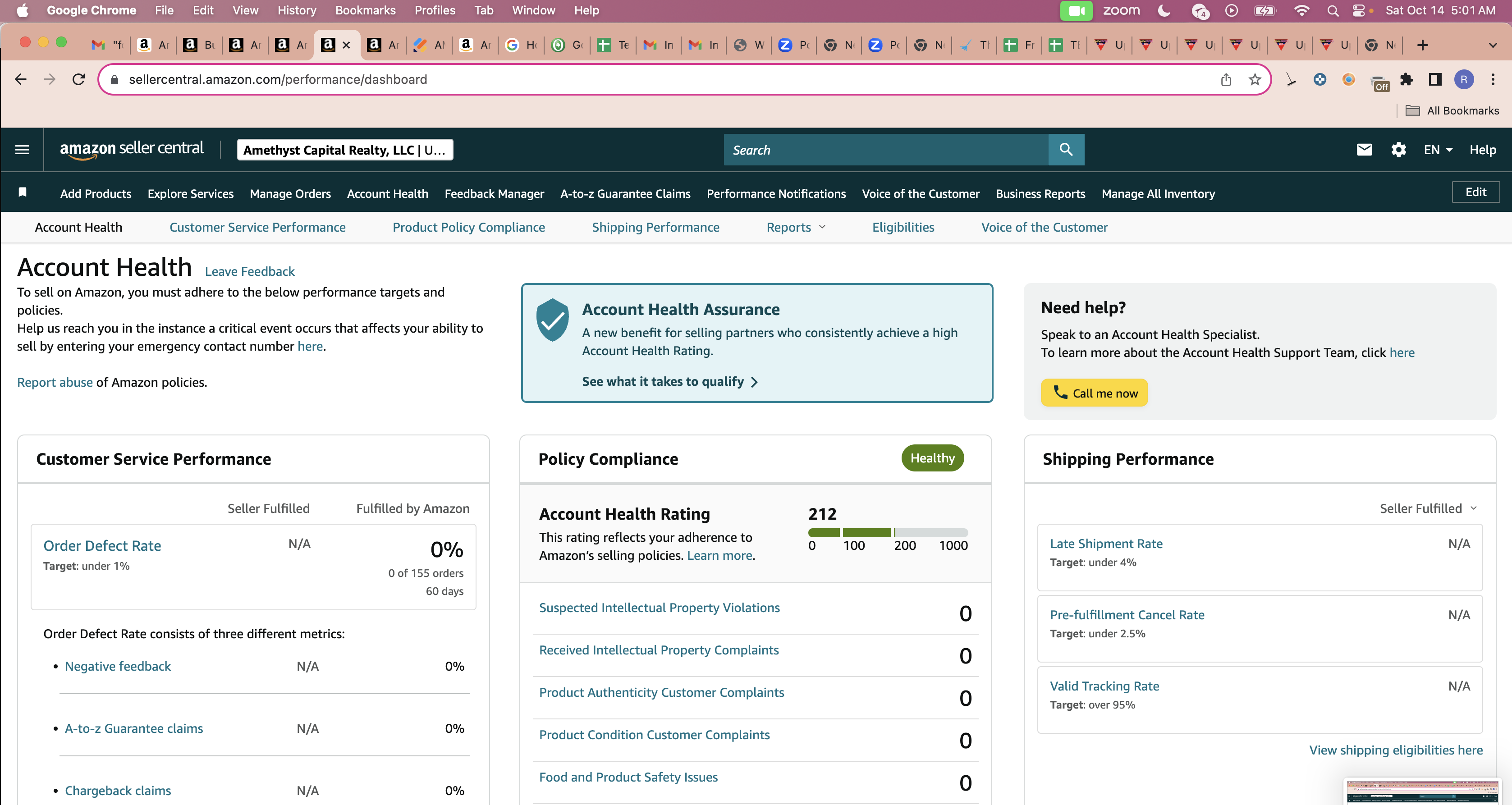Open a new tab with plus icon
1512x805 pixels.
(1422, 45)
